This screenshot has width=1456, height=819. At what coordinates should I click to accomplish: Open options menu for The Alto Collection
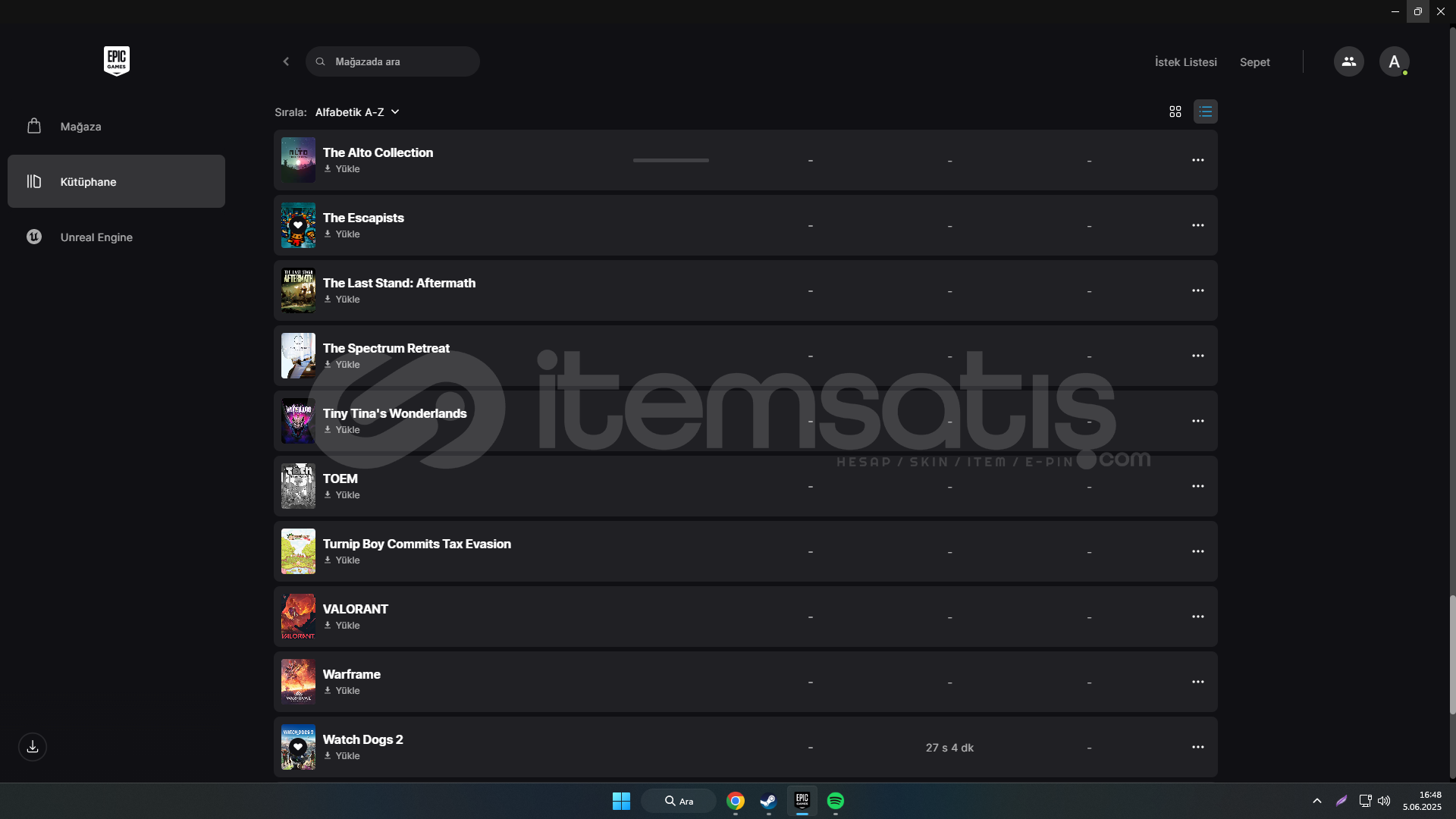tap(1197, 160)
